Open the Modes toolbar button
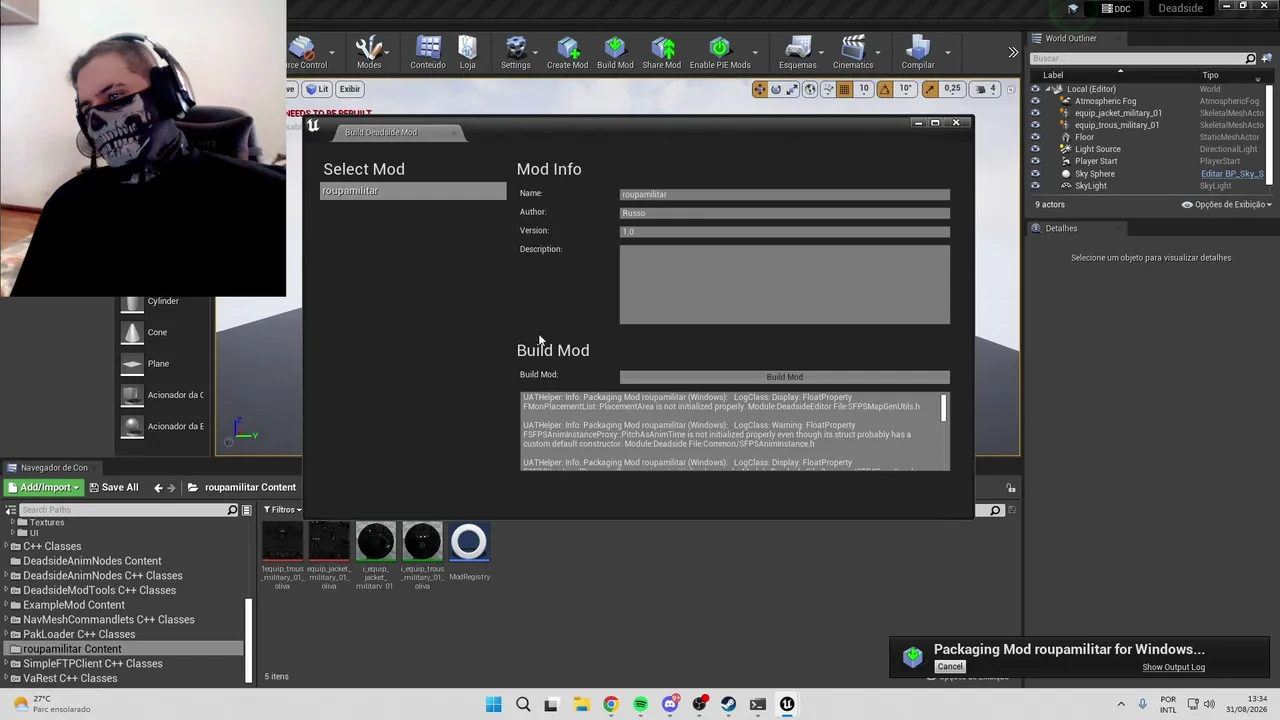 369,53
